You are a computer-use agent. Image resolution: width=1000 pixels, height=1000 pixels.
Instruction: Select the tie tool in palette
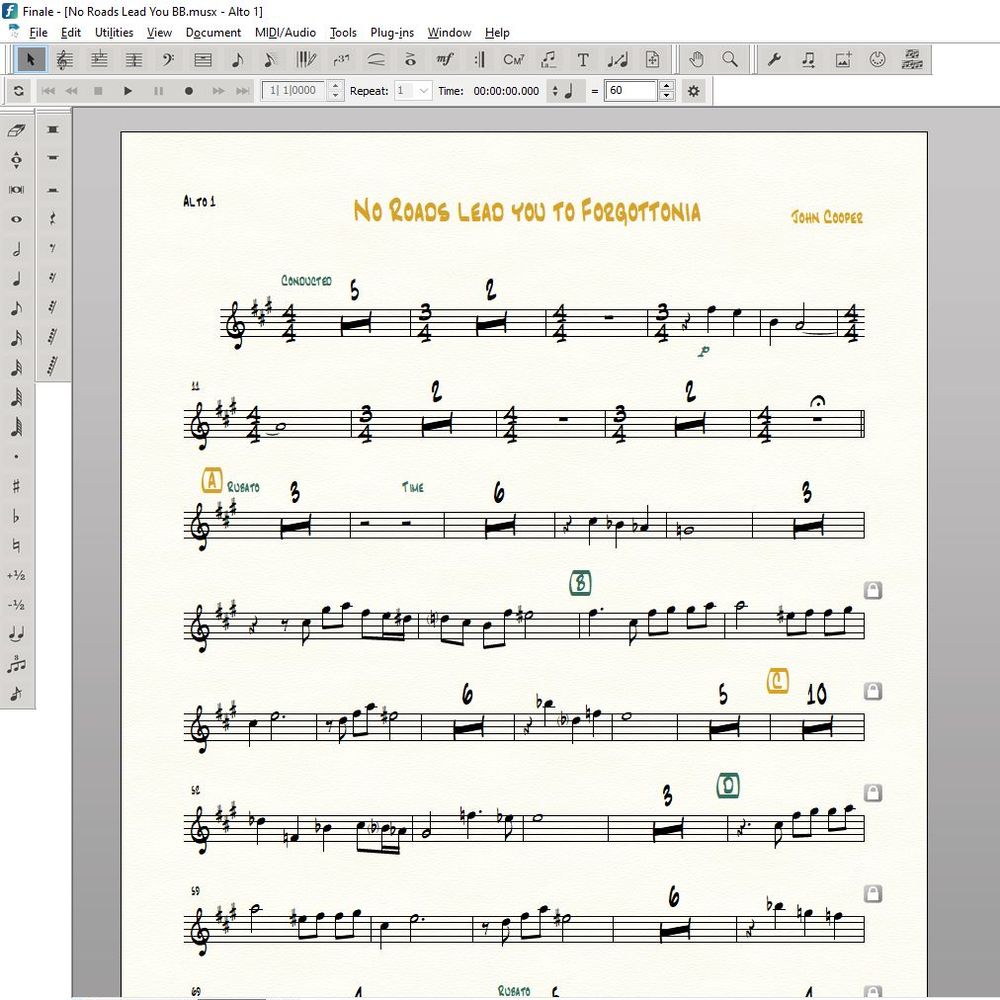[17, 635]
